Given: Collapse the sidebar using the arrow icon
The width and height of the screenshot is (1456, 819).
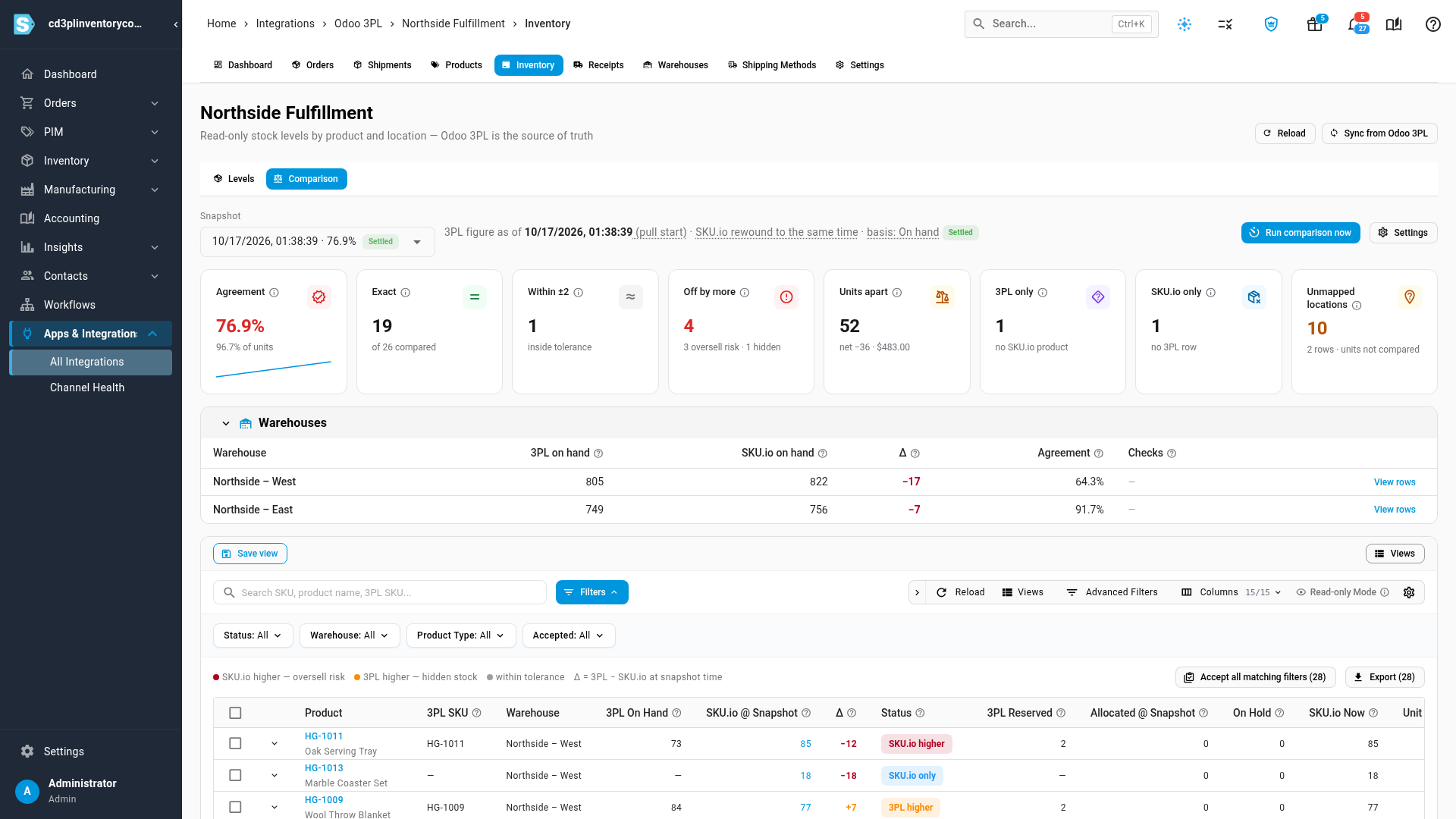Looking at the screenshot, I should (176, 24).
